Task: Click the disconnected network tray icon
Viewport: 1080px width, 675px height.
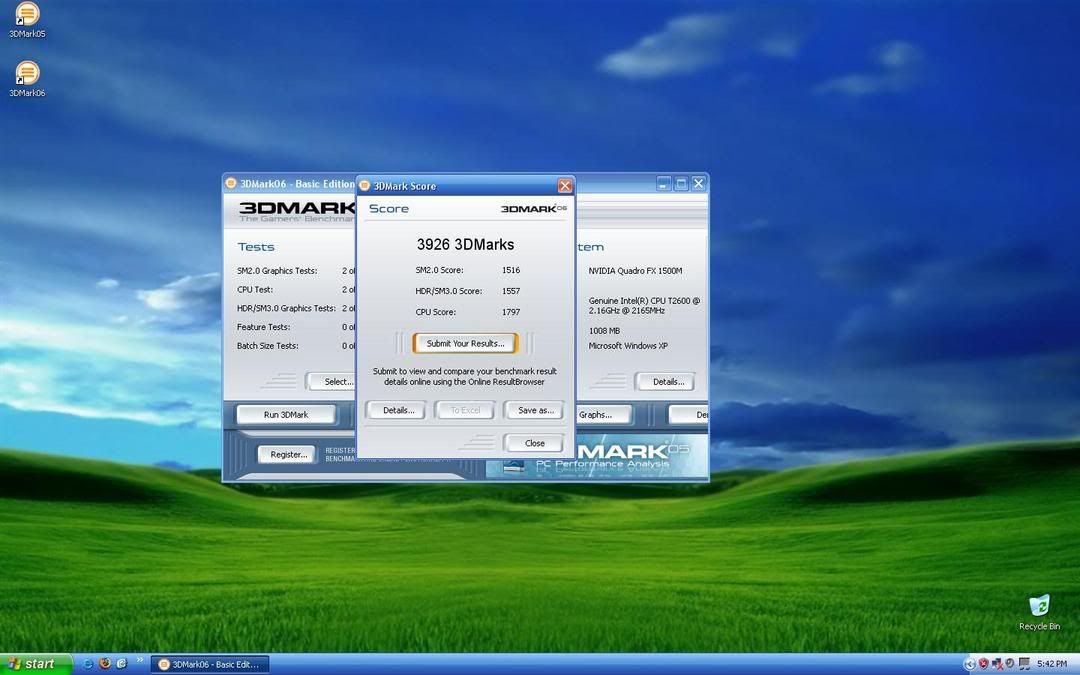Action: pyautogui.click(x=997, y=664)
